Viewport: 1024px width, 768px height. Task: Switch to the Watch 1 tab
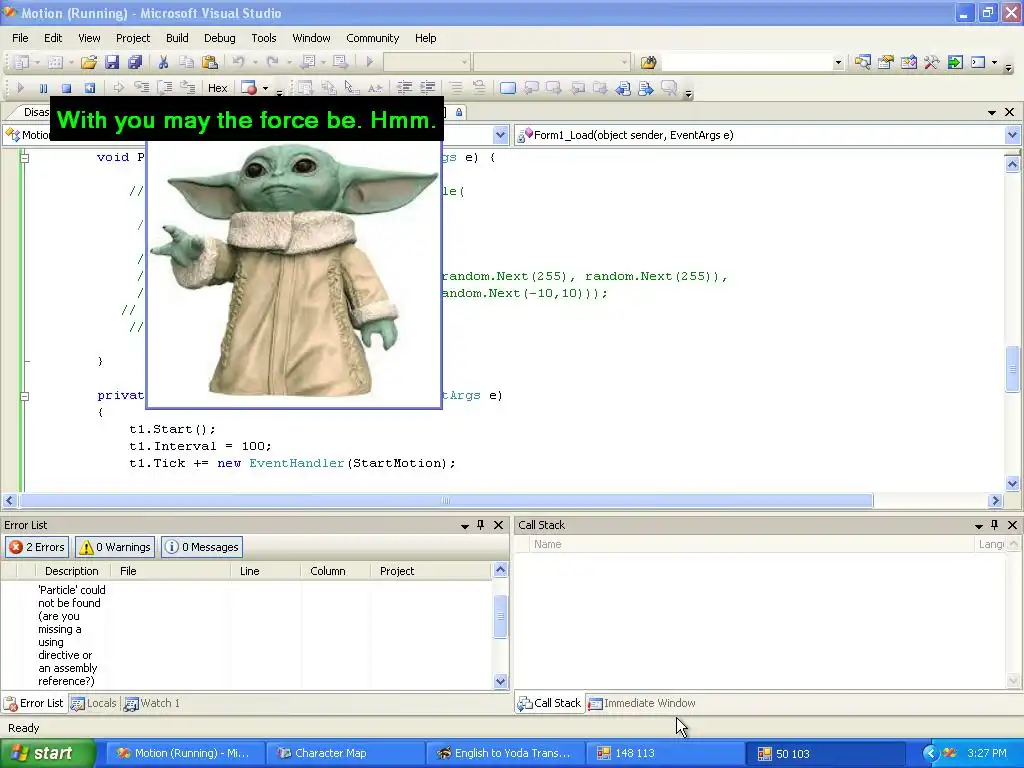click(x=152, y=703)
